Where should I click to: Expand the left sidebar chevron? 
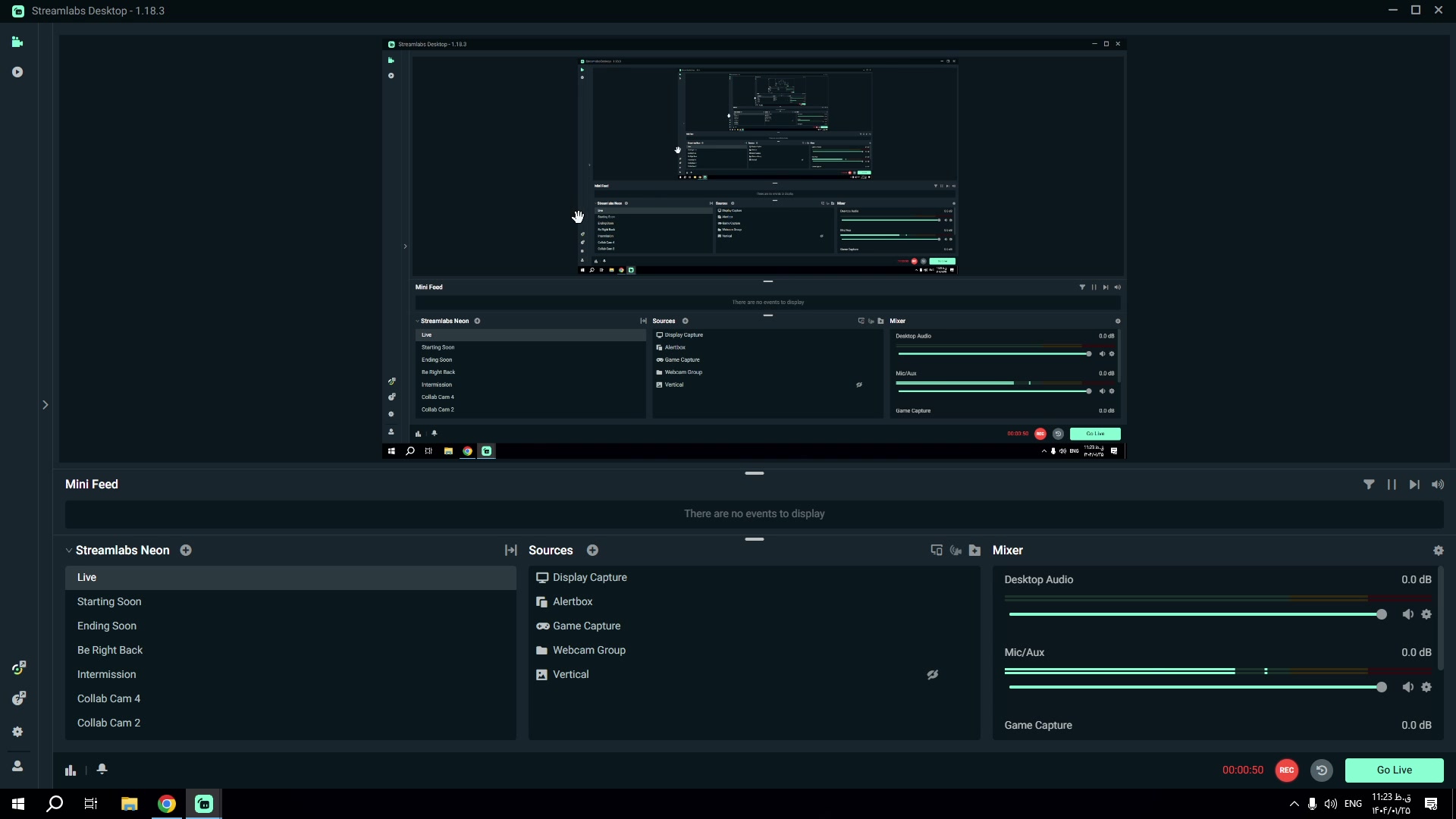point(45,405)
